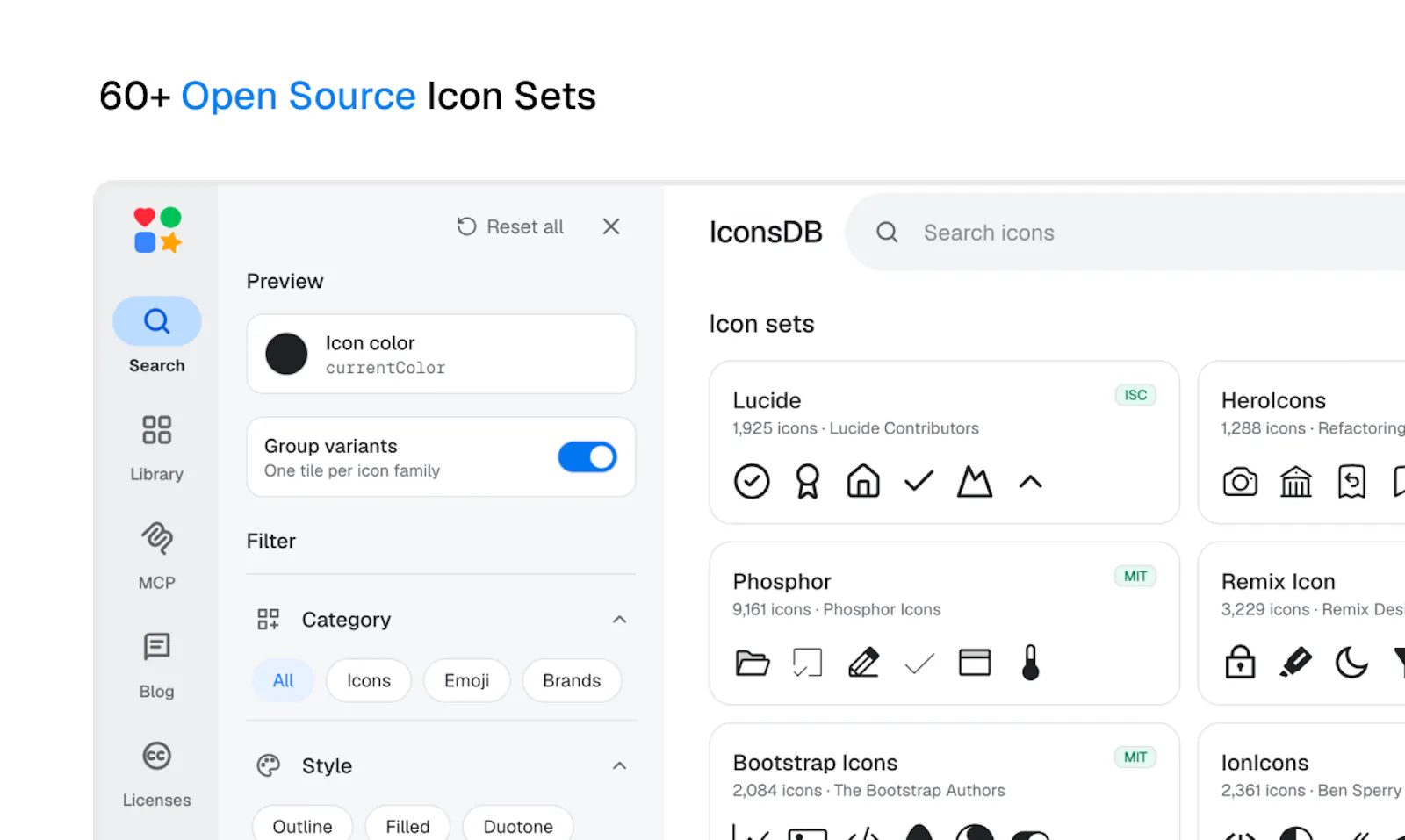1405x840 pixels.
Task: Open the MCP sidebar section
Action: 157,556
